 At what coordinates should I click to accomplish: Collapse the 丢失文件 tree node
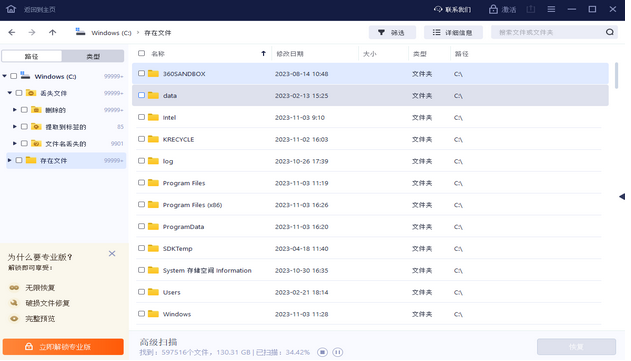[10, 93]
